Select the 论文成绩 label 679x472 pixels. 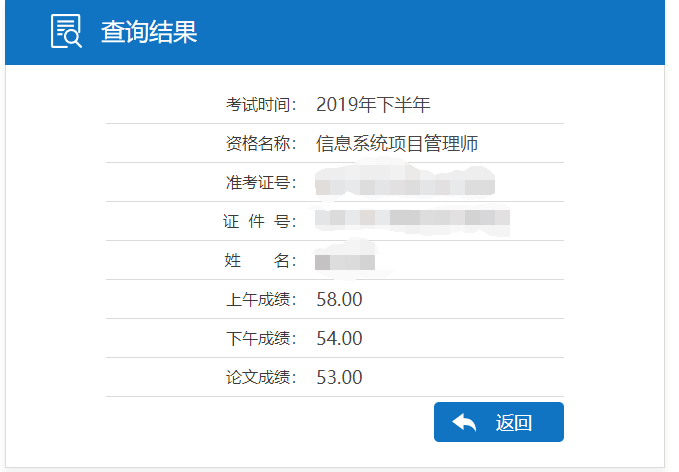(262, 377)
